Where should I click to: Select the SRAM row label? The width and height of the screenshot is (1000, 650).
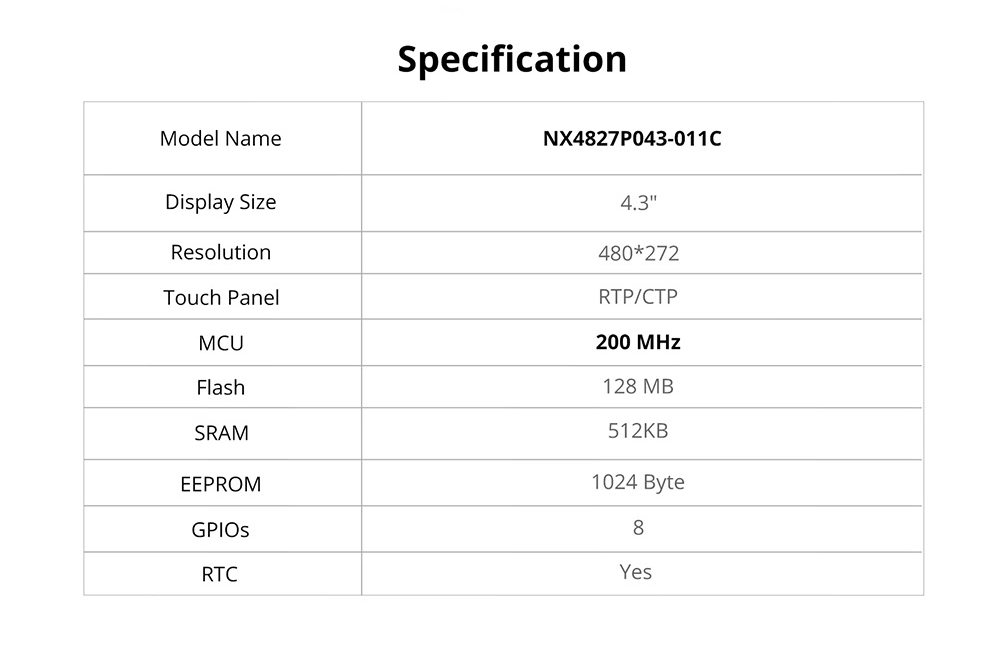[x=221, y=434]
